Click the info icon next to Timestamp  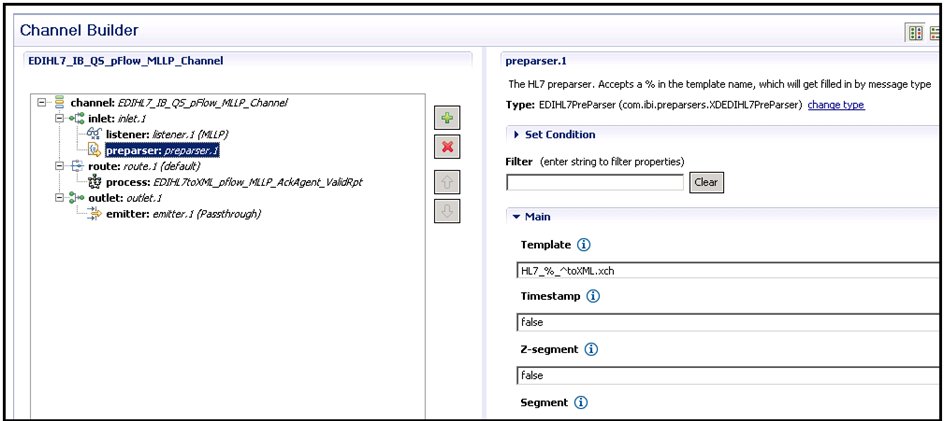(594, 296)
